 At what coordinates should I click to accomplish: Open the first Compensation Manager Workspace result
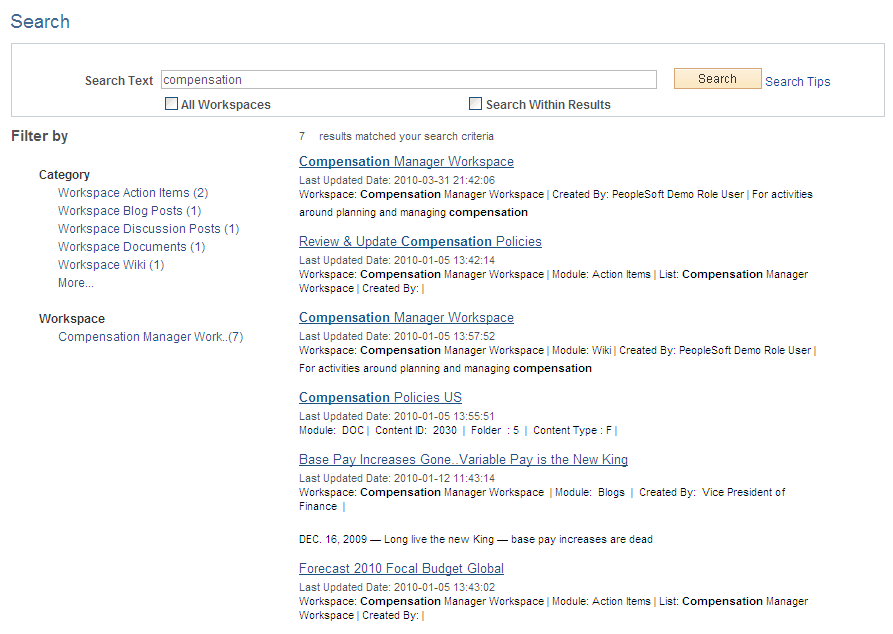coord(406,161)
